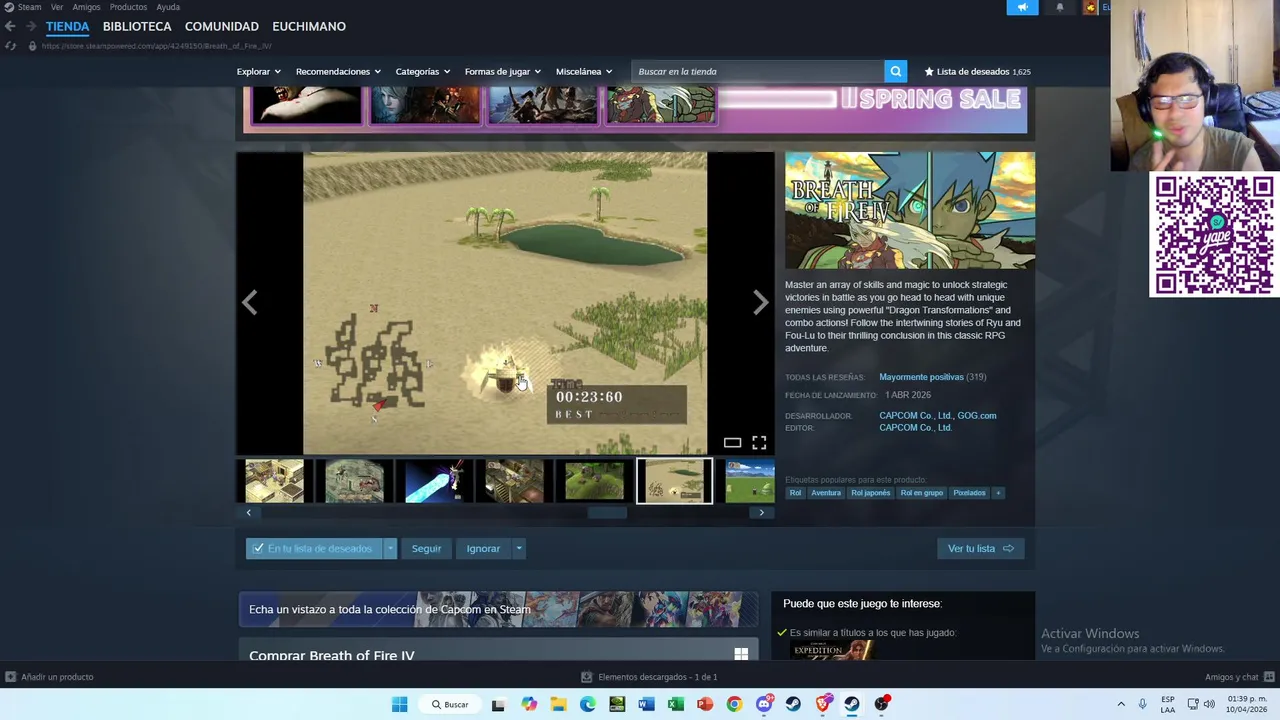Select the blue sword beam screenshot thumbnail

434,481
